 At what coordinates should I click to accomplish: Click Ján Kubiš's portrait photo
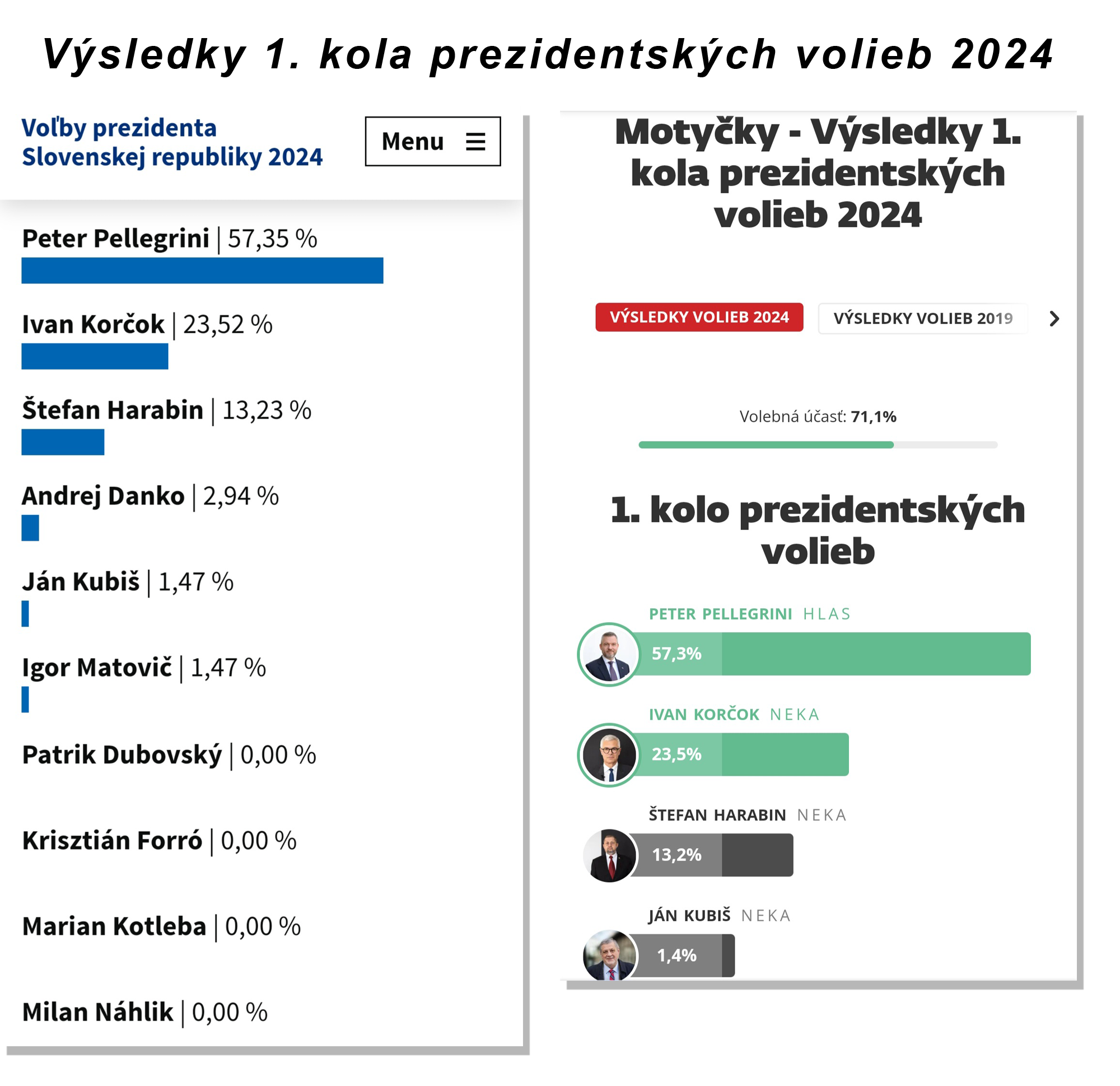(x=609, y=956)
